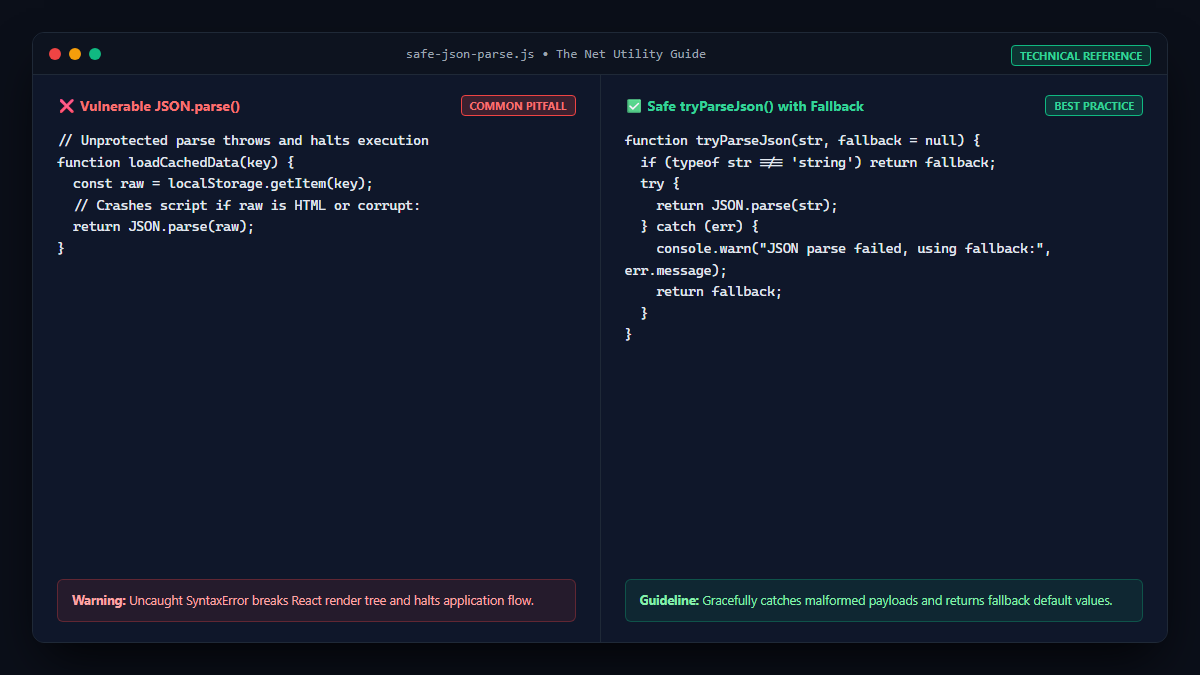Screen dimensions: 1200x675
Task: Click the comment 'Crashes script if raw is HTML or corrupt:'
Action: (x=247, y=205)
